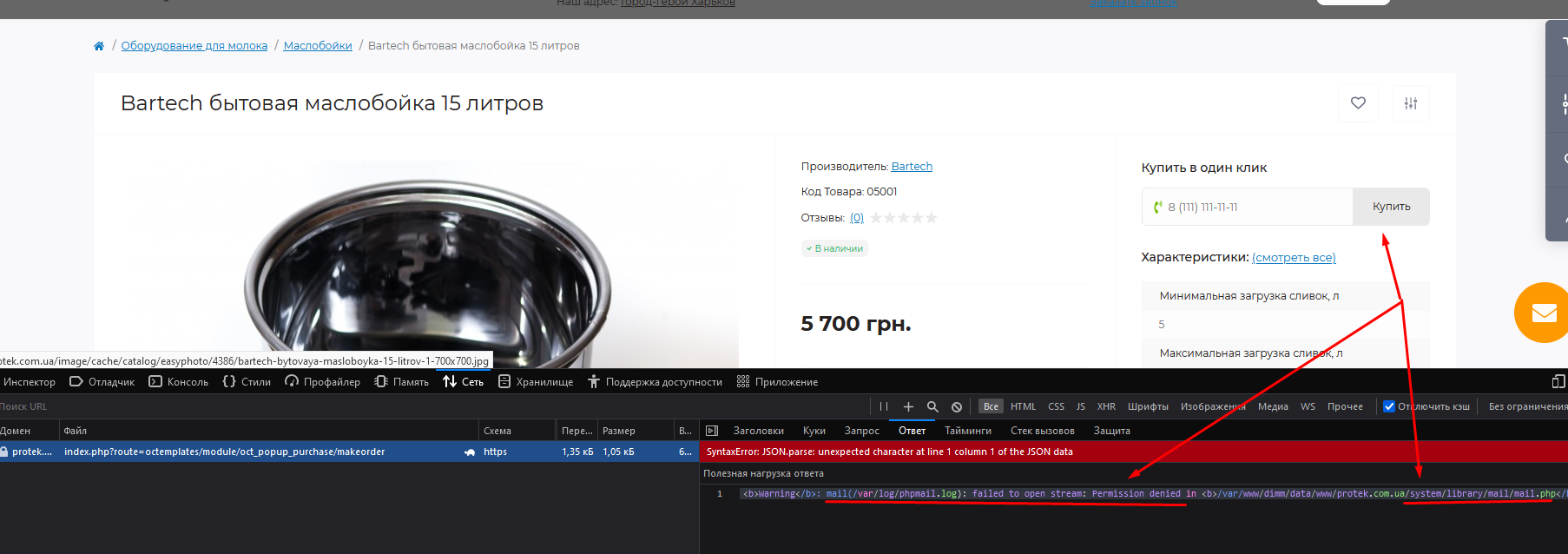The width and height of the screenshot is (1568, 554).
Task: Open Поддержка доступности panel
Action: (656, 382)
